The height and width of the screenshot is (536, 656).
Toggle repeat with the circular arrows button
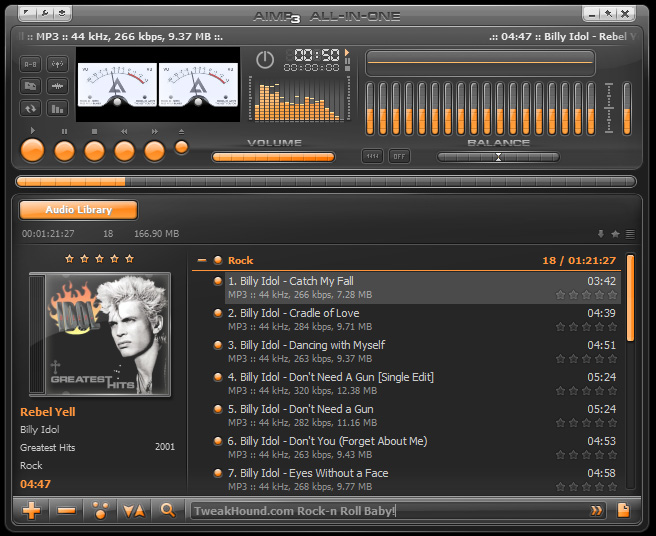[31, 109]
